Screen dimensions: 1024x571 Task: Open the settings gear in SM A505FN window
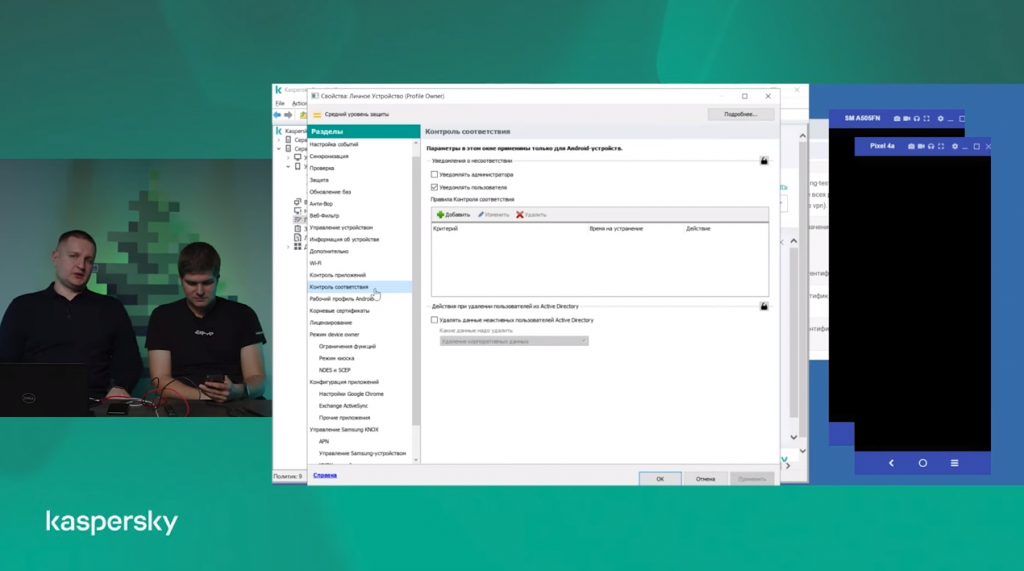click(x=940, y=118)
